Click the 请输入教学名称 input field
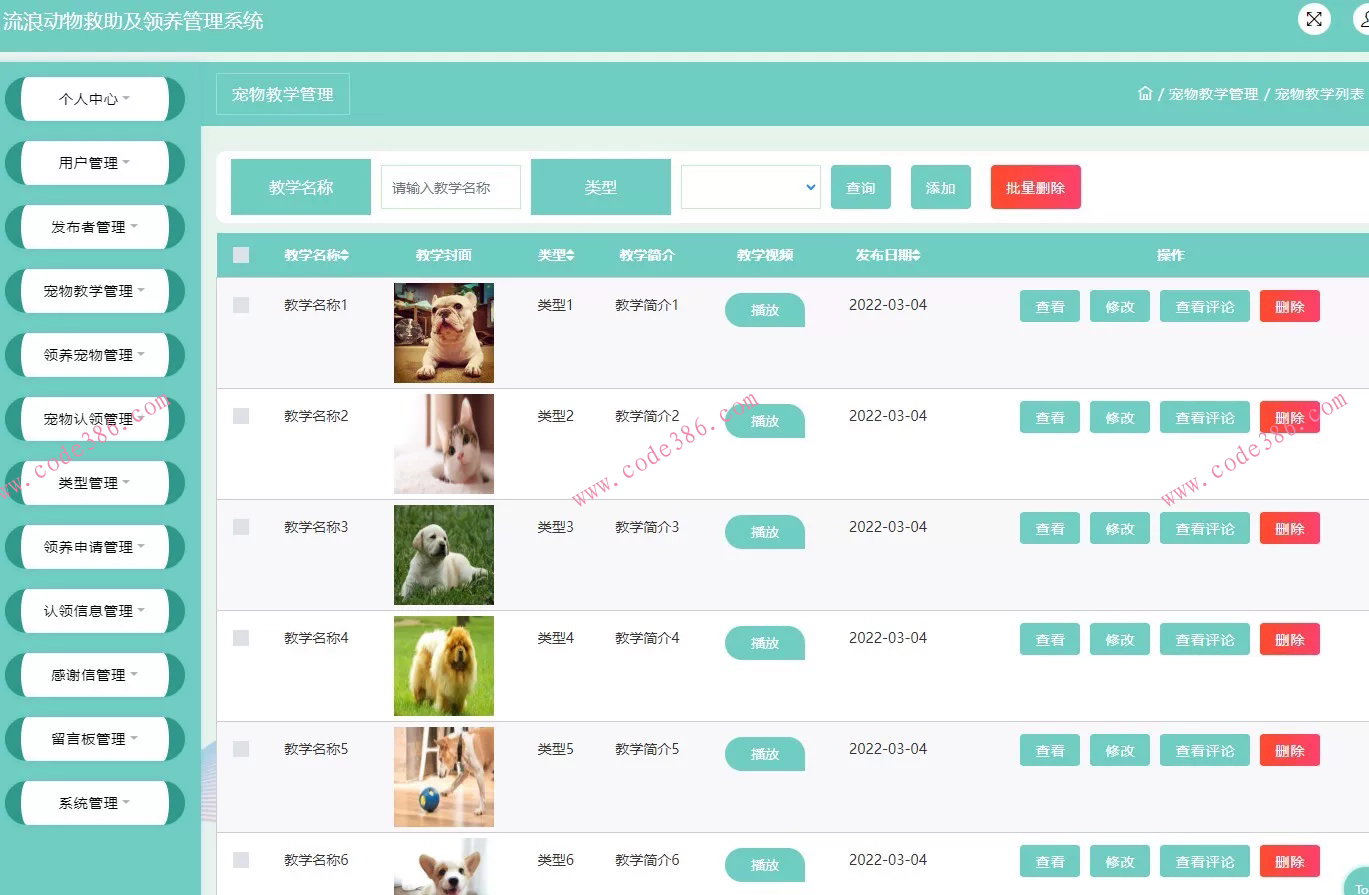This screenshot has width=1369, height=895. coord(449,186)
